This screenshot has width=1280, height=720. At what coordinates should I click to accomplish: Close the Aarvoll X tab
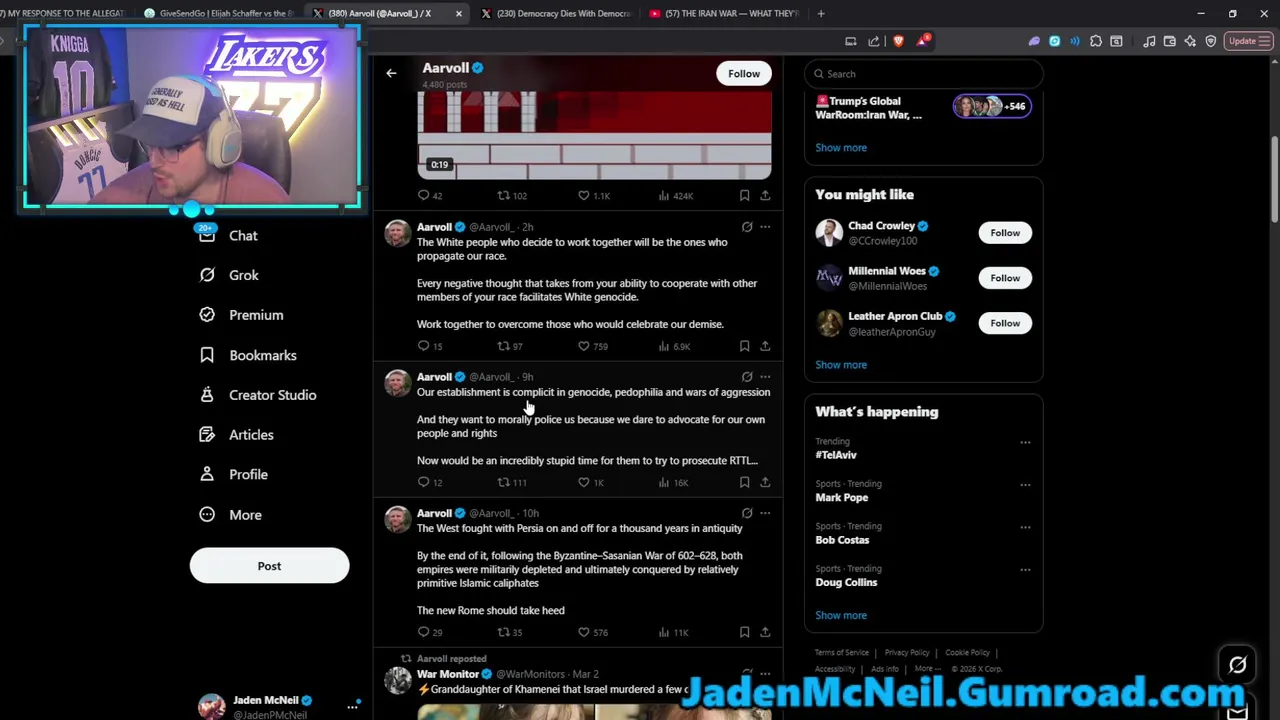[459, 13]
